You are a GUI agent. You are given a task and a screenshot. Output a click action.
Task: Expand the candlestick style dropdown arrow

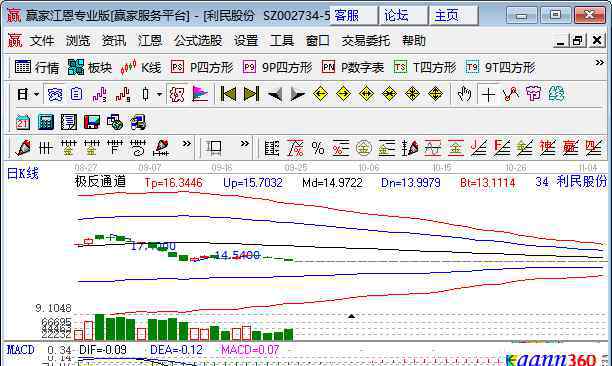click(x=159, y=94)
